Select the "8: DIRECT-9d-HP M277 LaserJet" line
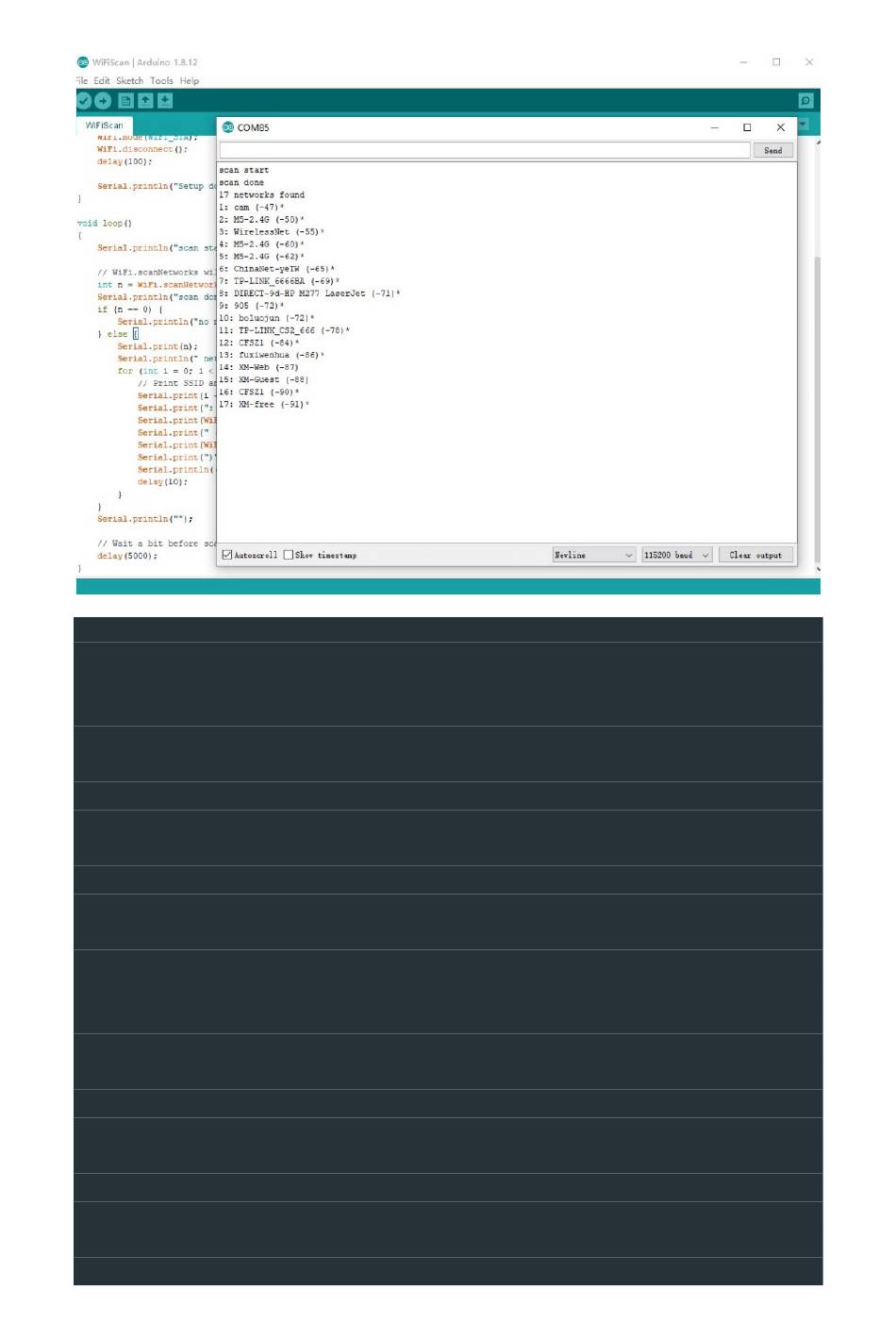Viewport: 896px width, 1339px height. [309, 293]
